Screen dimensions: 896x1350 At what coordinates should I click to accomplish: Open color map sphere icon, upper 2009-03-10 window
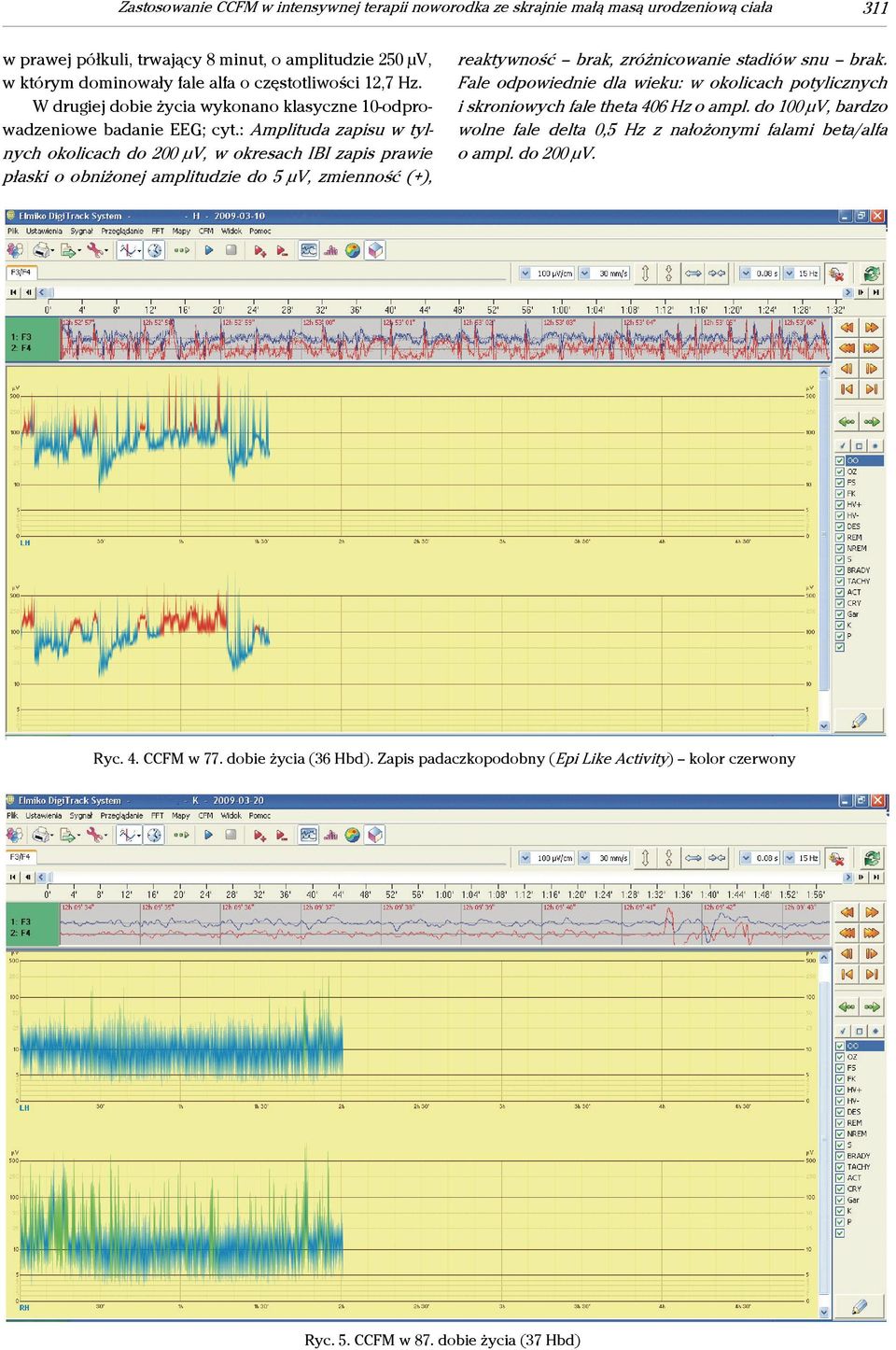(353, 250)
